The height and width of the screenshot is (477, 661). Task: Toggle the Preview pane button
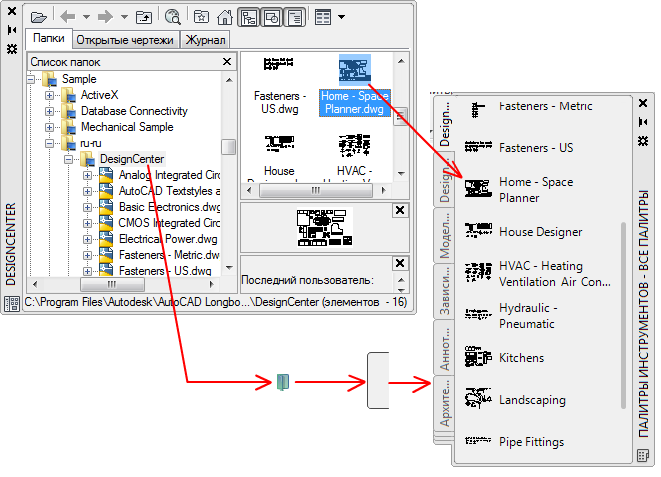coord(272,17)
